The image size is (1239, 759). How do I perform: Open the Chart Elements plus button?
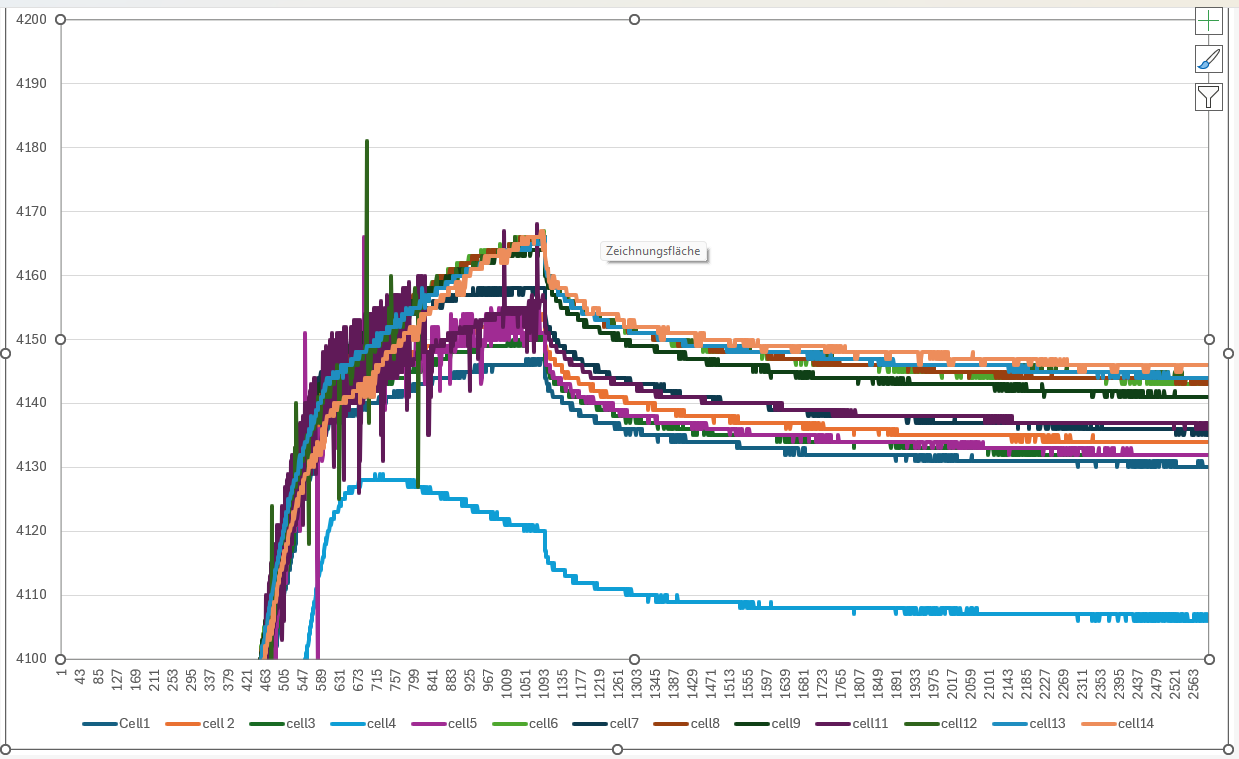point(1209,21)
